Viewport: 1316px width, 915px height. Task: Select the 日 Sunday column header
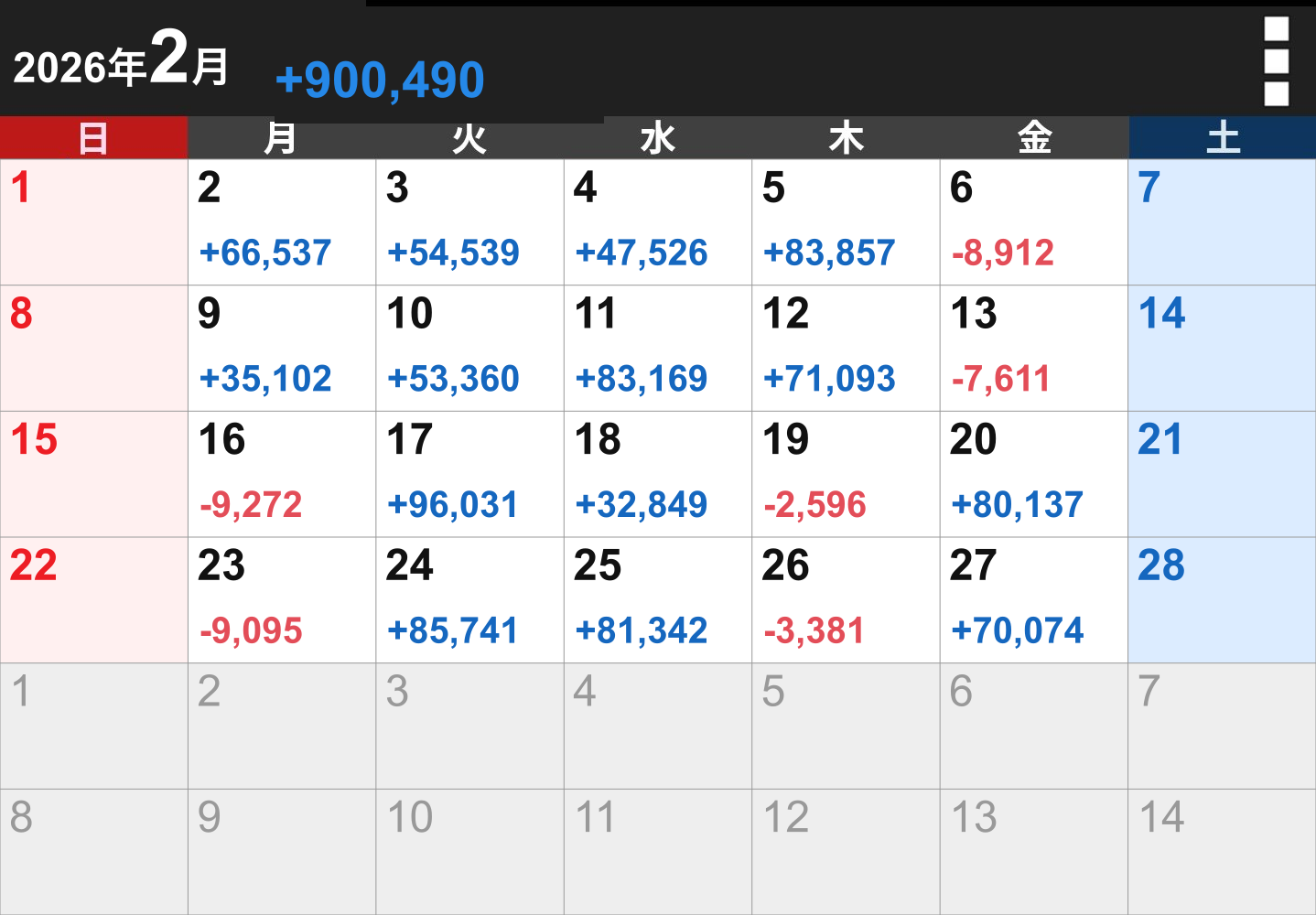tap(93, 138)
